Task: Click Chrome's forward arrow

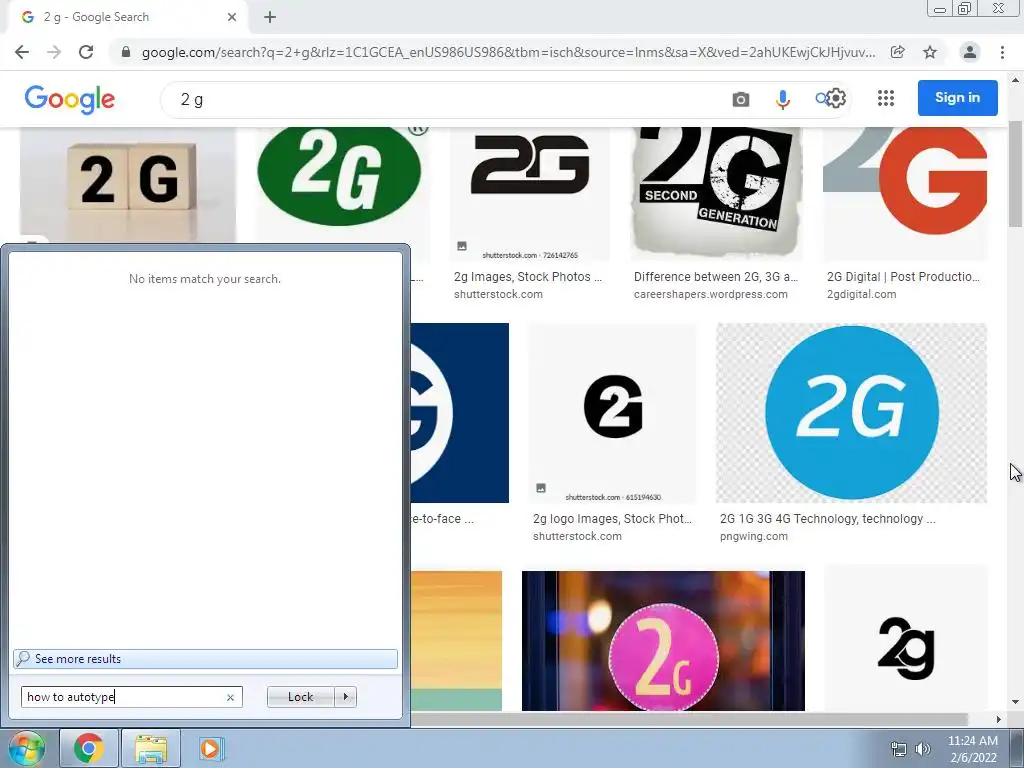Action: point(54,52)
